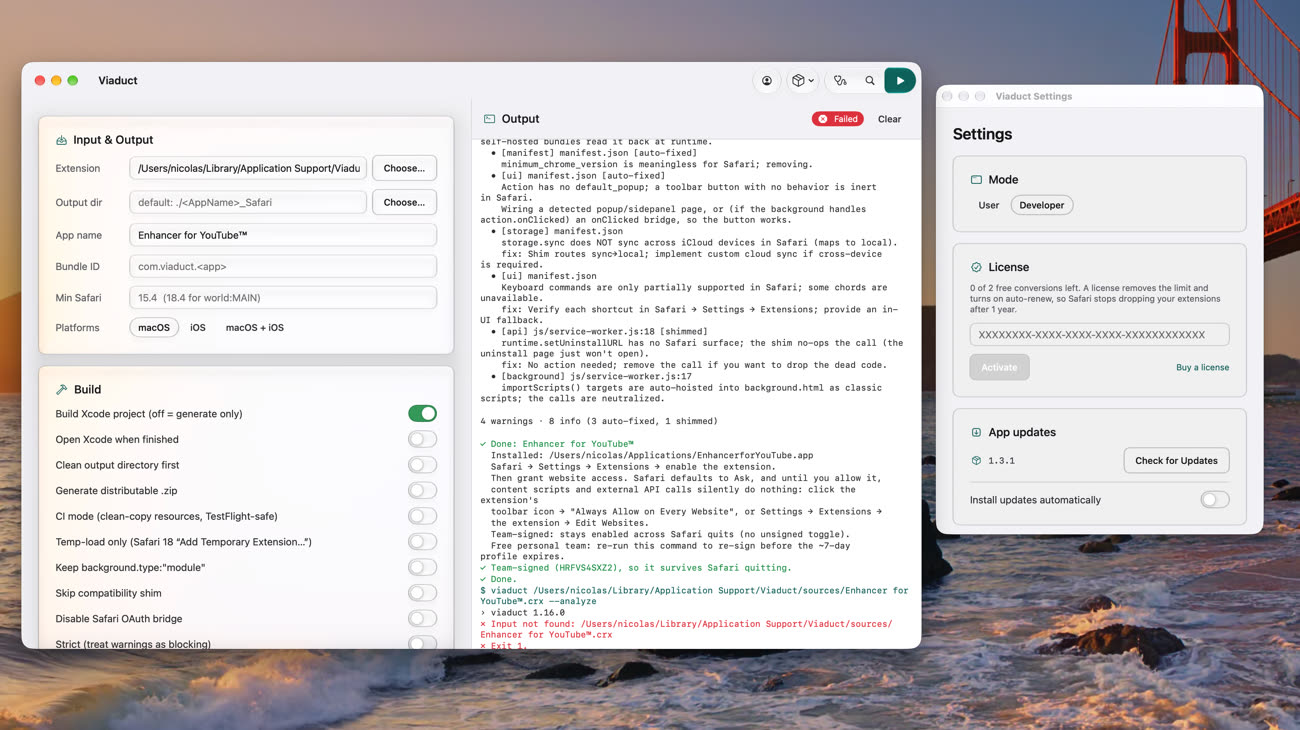This screenshot has height=730, width=1300.
Task: Select the iOS platform option
Action: click(198, 327)
